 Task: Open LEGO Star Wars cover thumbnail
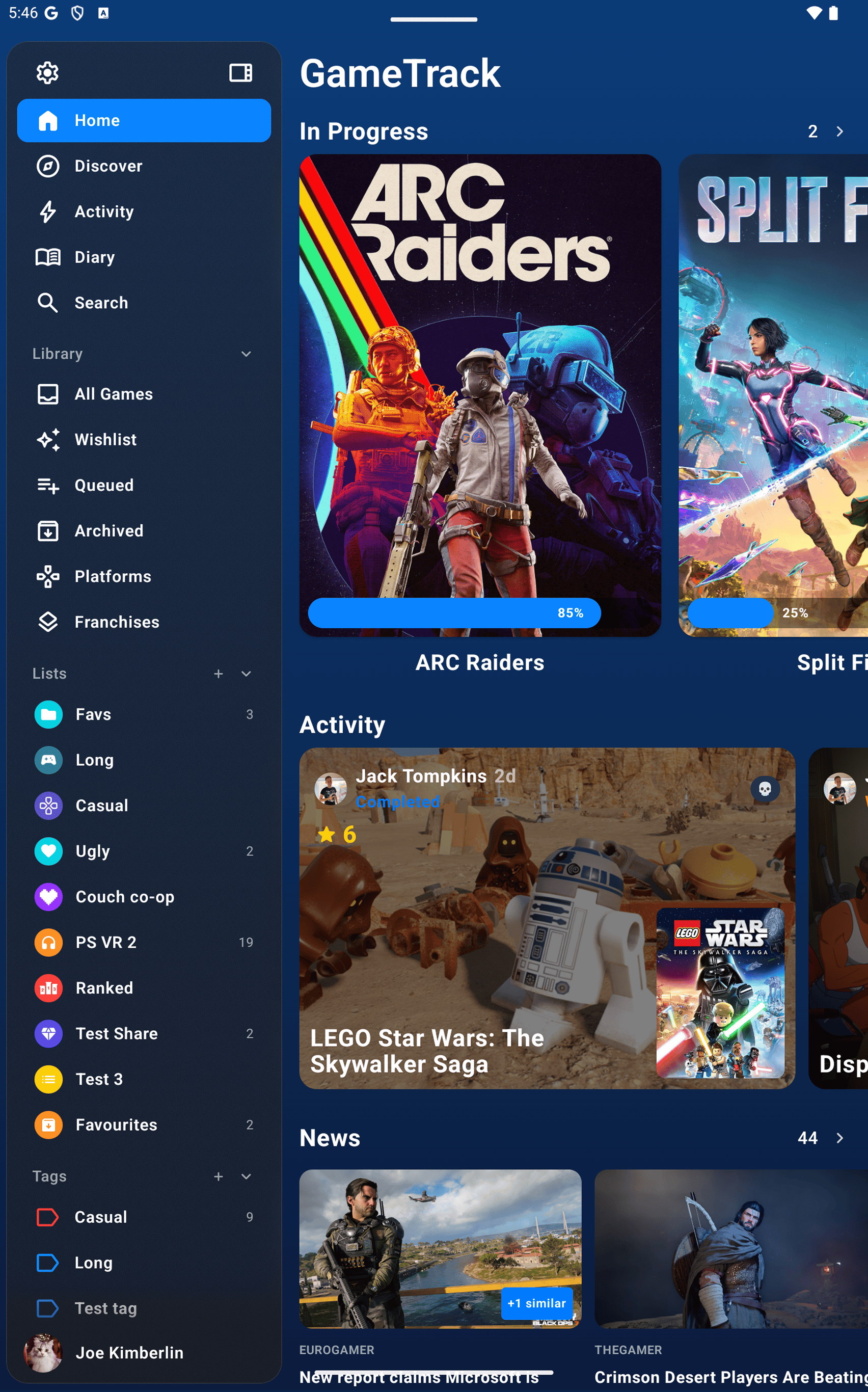[x=720, y=993]
